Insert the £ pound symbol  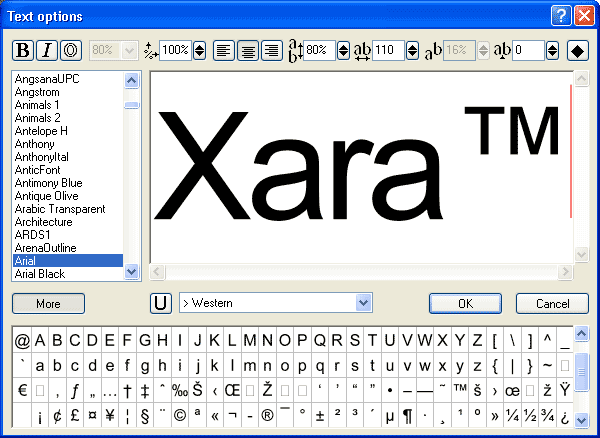click(75, 416)
